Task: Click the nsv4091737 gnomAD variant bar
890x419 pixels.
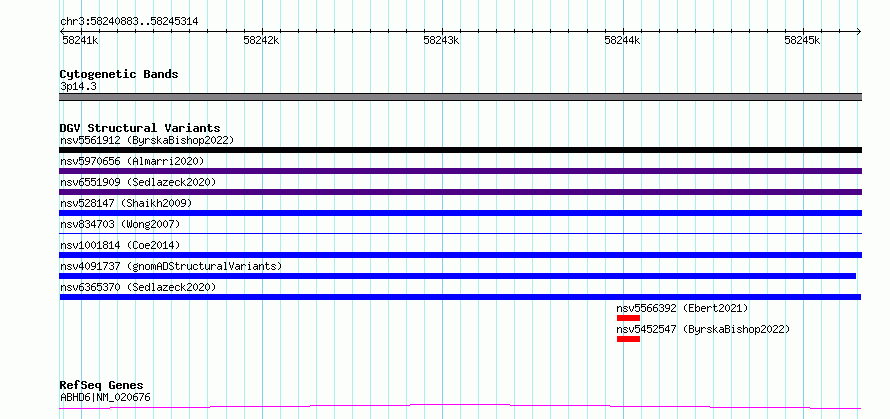Action: coord(457,276)
